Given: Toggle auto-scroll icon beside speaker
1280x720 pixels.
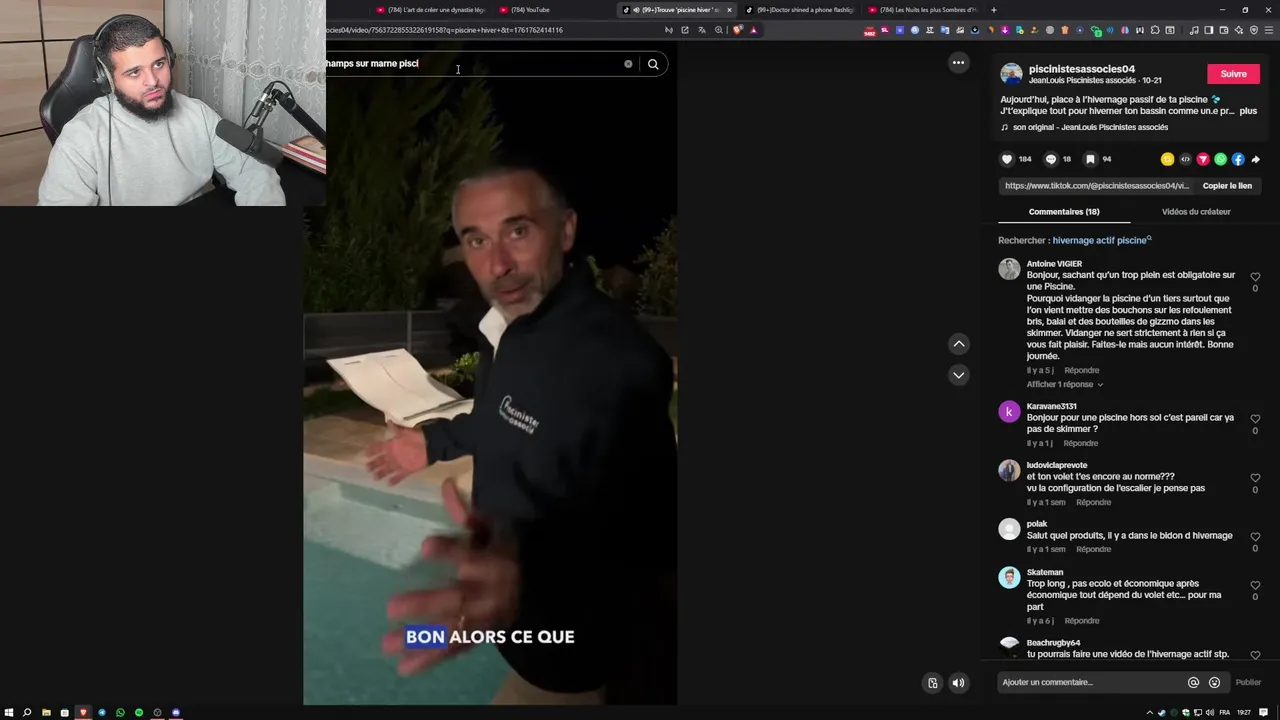Looking at the screenshot, I should pyautogui.click(x=932, y=683).
